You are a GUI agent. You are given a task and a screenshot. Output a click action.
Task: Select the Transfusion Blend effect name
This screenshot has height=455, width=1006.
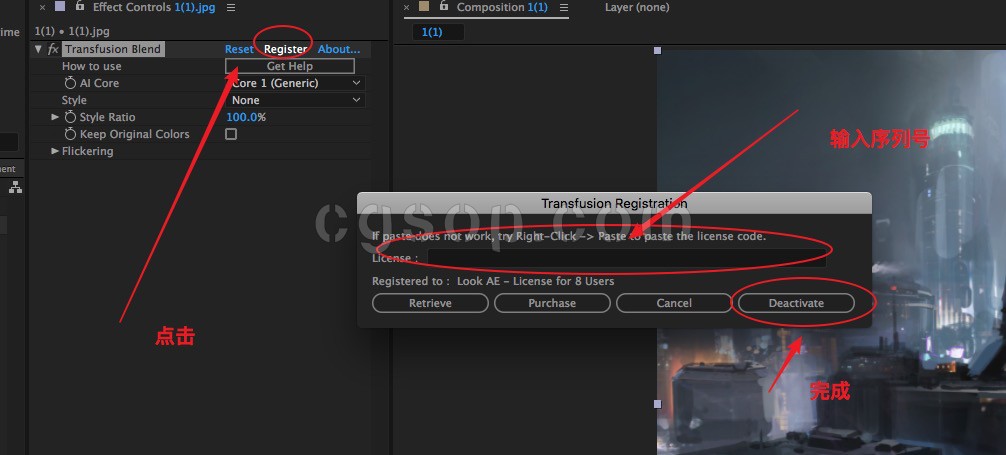coord(113,49)
